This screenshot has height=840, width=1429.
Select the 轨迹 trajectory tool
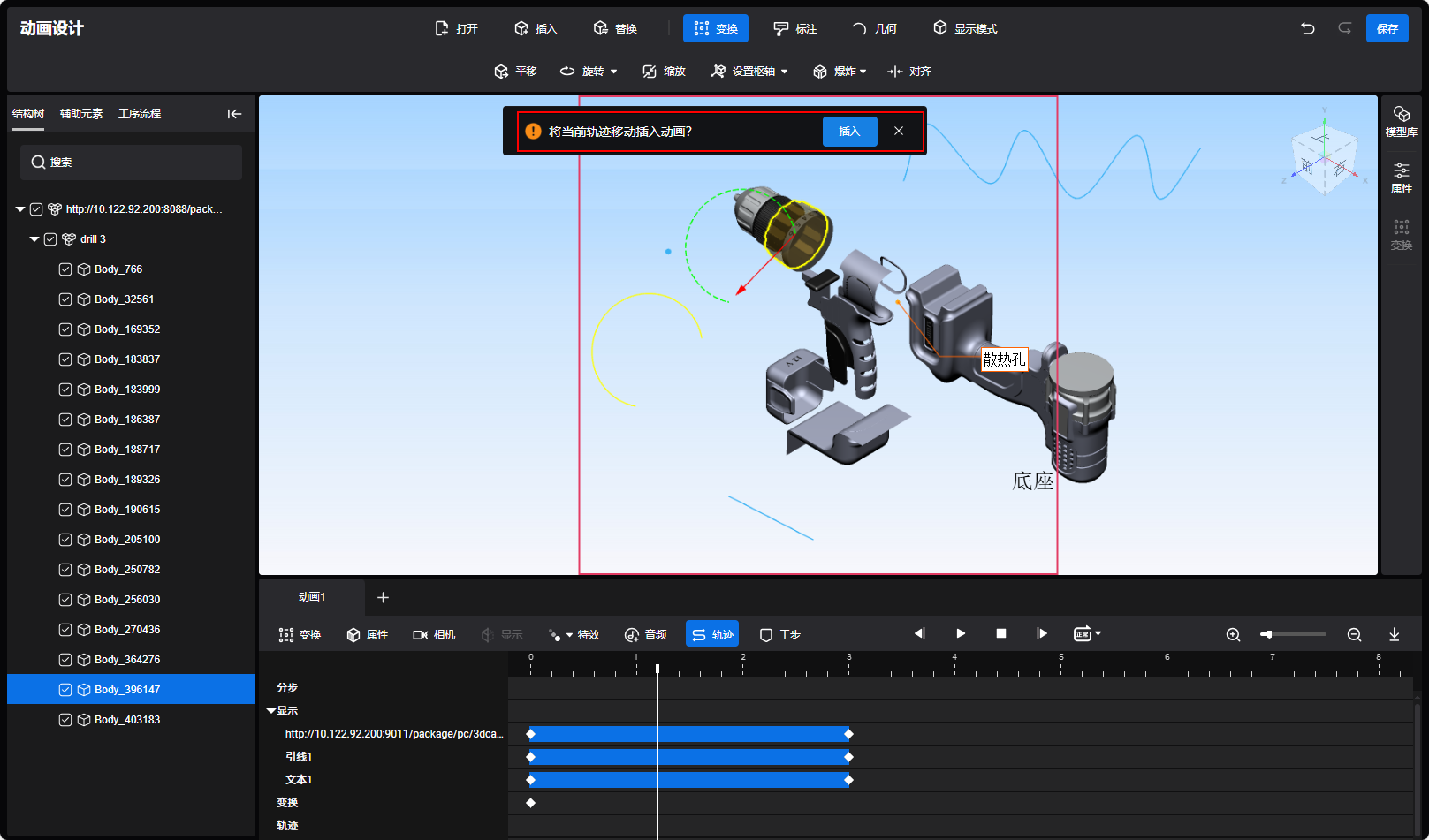(712, 634)
